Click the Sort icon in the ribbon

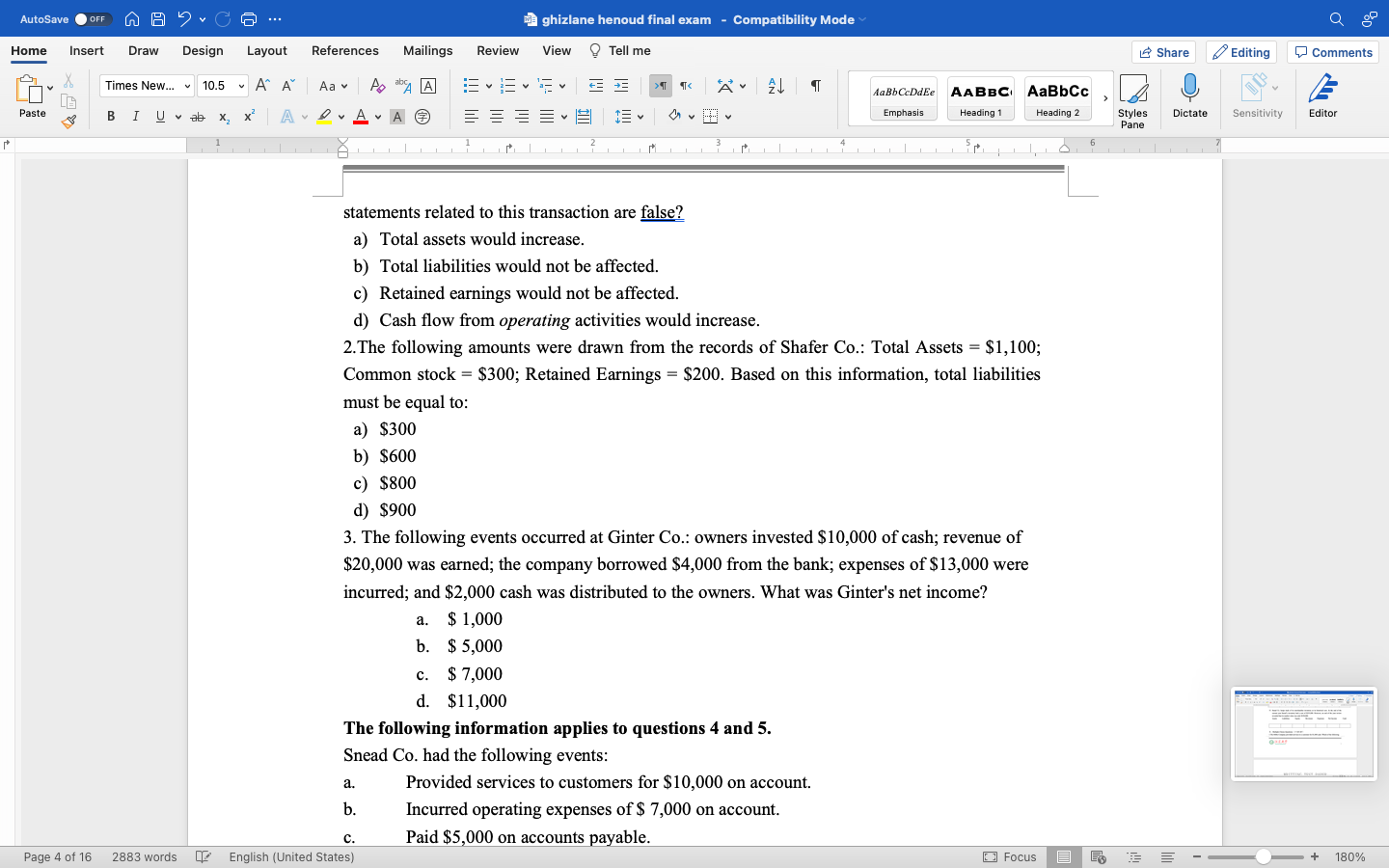[x=775, y=86]
